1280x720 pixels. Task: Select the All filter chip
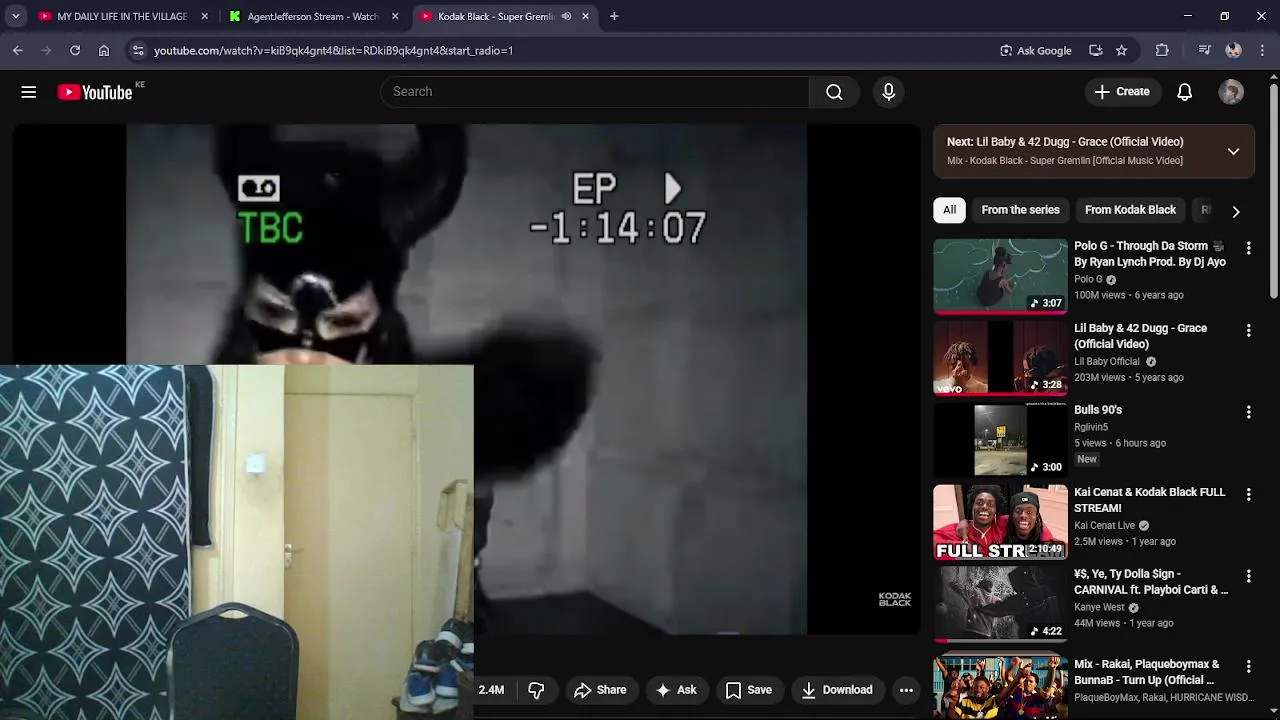click(x=949, y=210)
